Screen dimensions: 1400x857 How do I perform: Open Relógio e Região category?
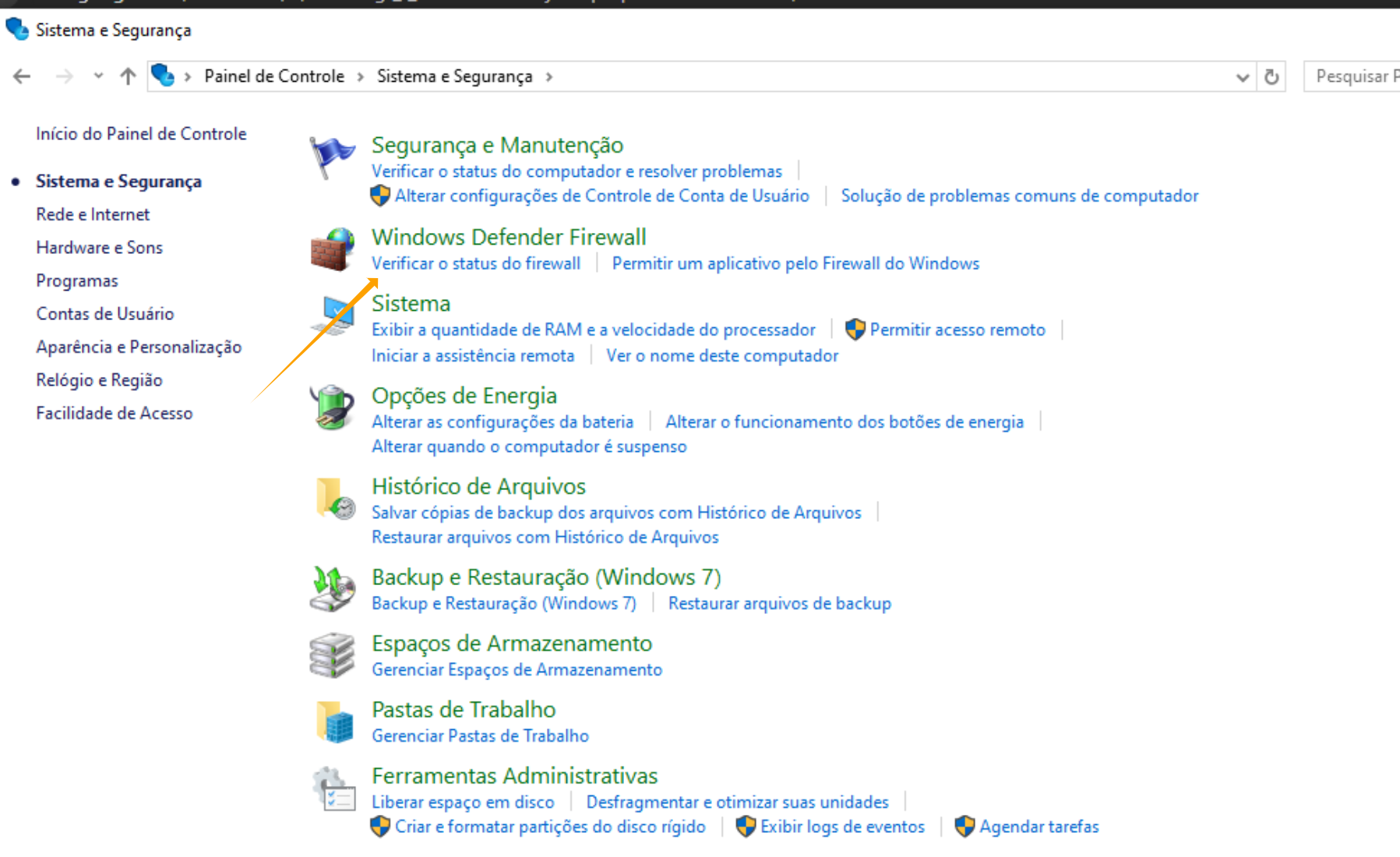point(99,380)
